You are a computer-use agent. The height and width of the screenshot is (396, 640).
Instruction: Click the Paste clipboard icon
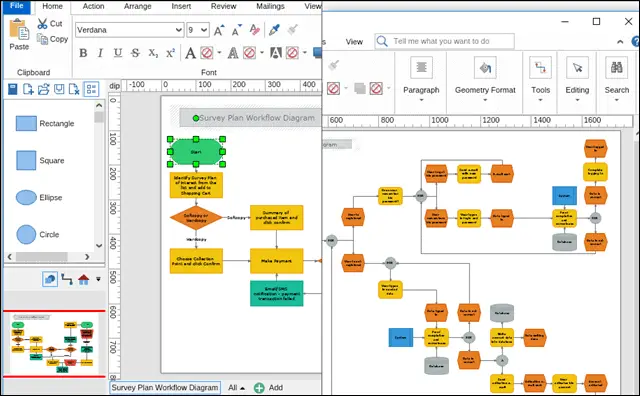pyautogui.click(x=19, y=29)
